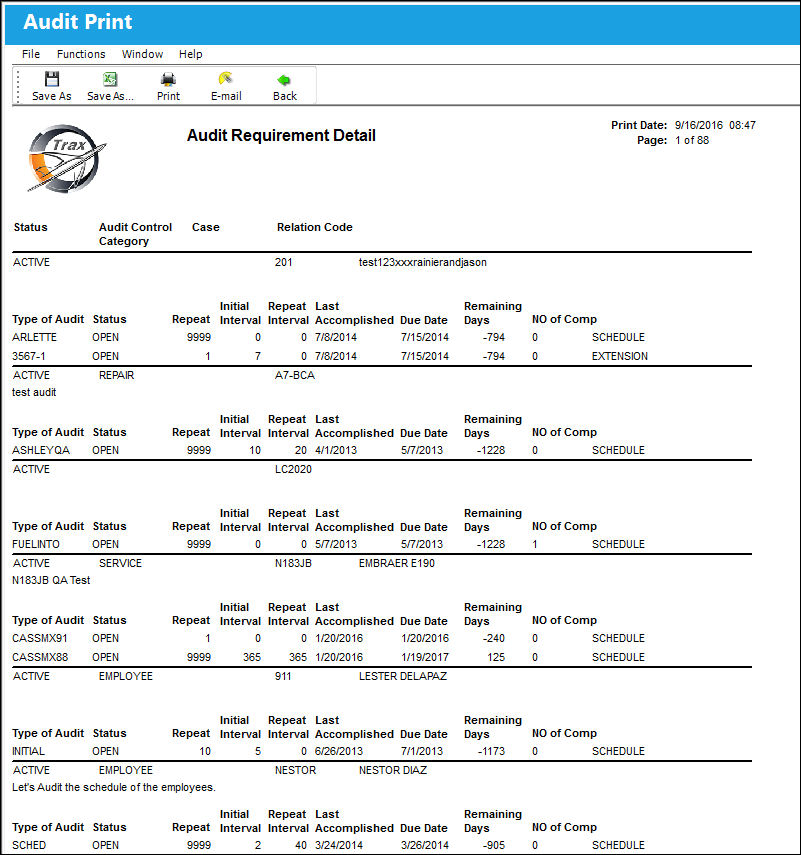801x855 pixels.
Task: Click due date 3/26/2014
Action: 425,845
